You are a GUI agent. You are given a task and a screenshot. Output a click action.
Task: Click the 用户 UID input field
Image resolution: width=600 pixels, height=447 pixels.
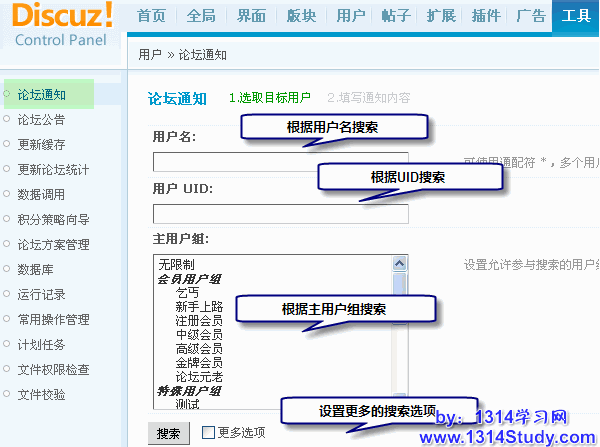(x=280, y=214)
